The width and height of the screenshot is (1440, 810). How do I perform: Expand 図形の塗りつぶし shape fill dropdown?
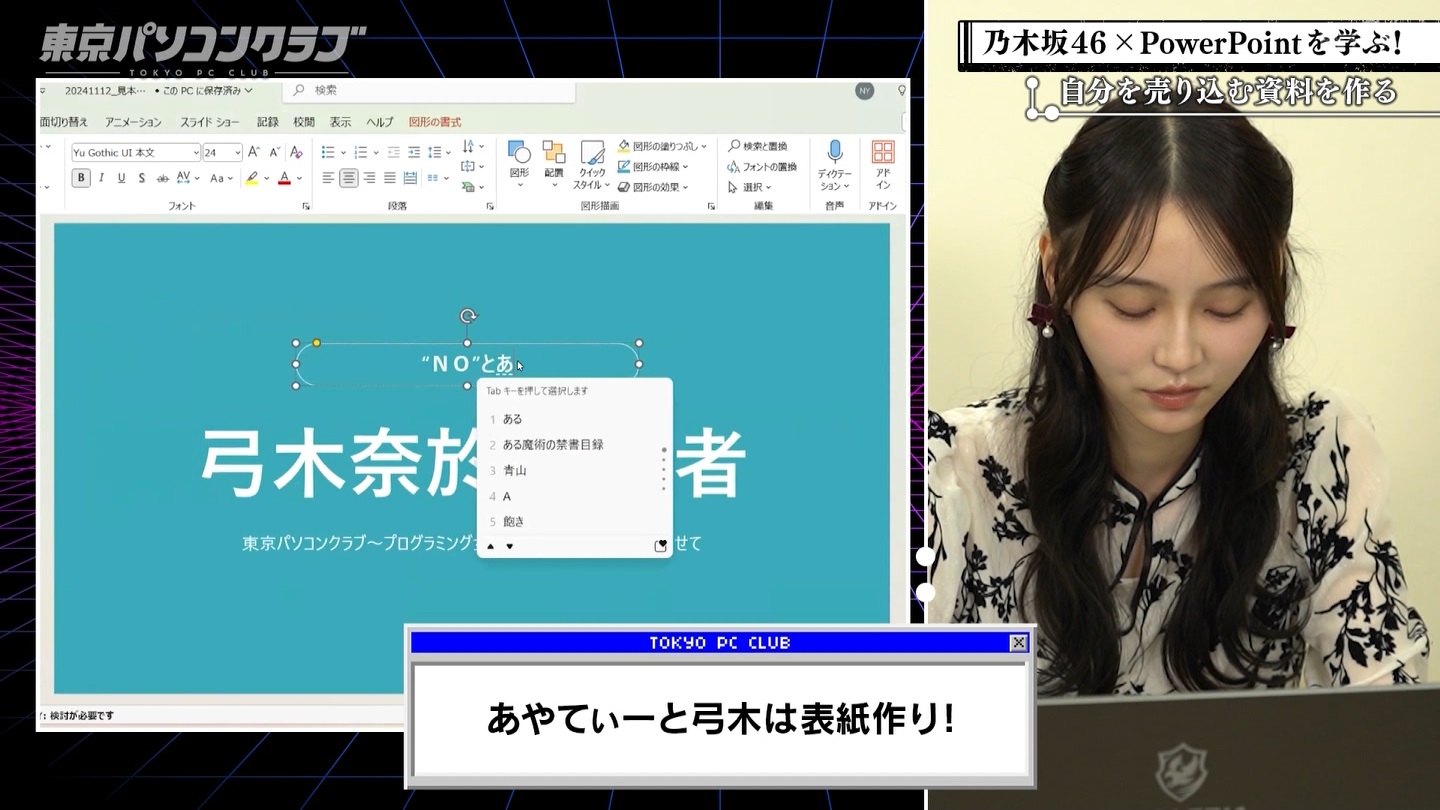(x=704, y=146)
